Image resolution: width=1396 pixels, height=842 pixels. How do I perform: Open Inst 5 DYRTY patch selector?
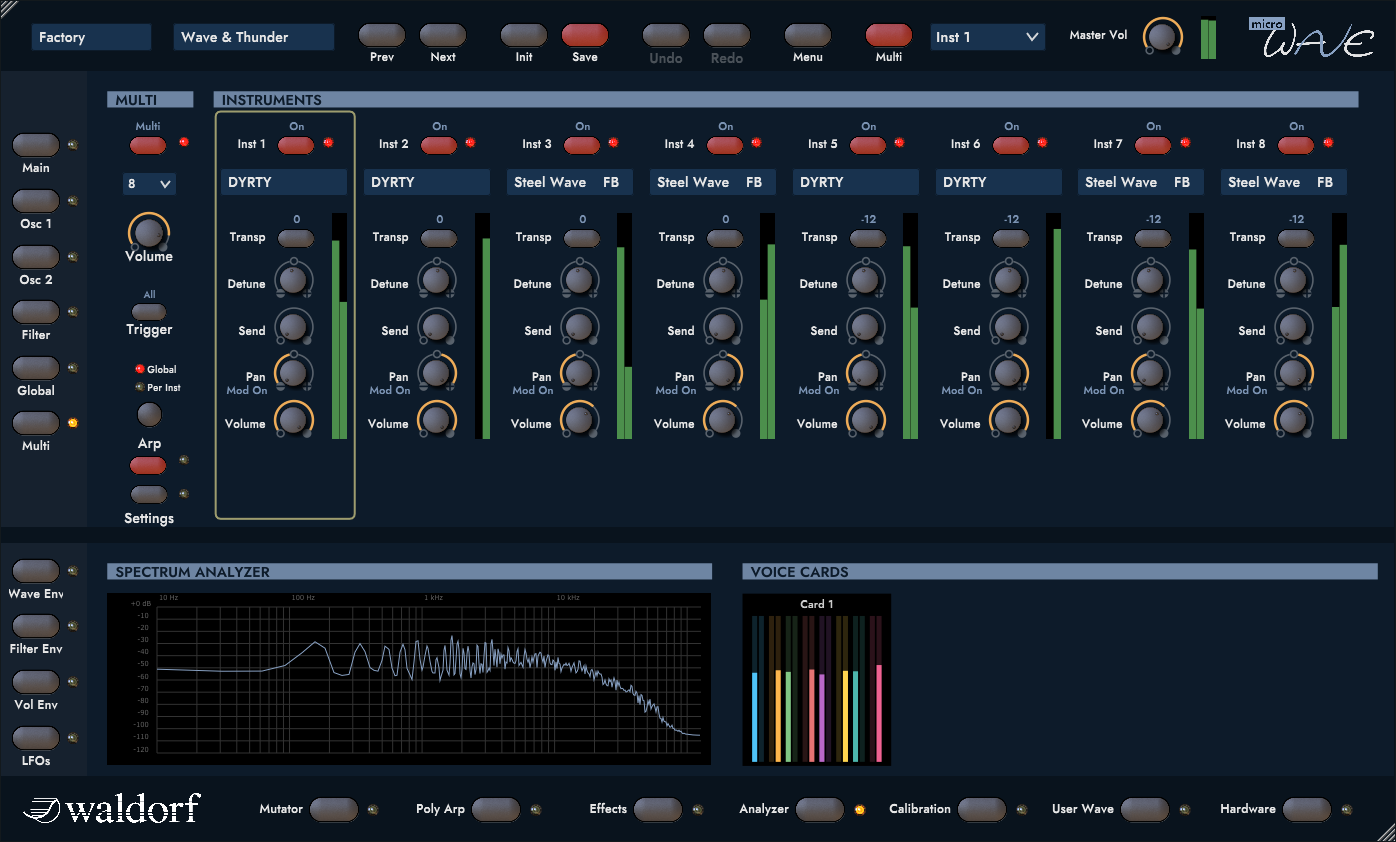click(x=856, y=182)
